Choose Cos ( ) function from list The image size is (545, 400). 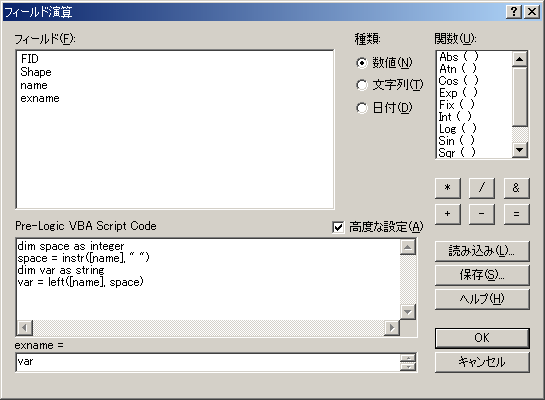458,81
